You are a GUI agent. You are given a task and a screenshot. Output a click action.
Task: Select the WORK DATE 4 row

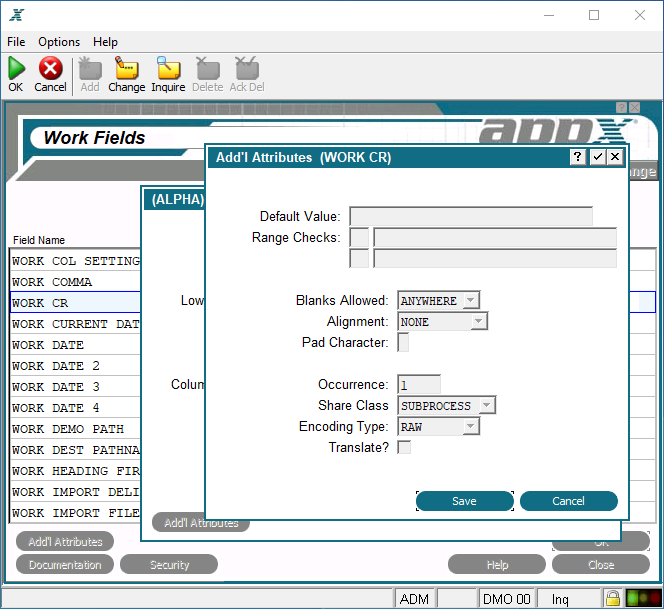[75, 408]
